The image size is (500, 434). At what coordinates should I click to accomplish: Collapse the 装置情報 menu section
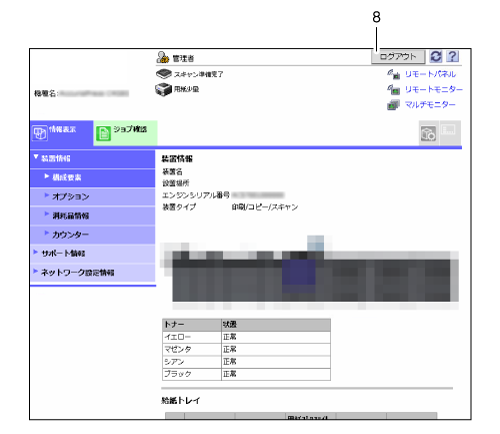click(93, 159)
